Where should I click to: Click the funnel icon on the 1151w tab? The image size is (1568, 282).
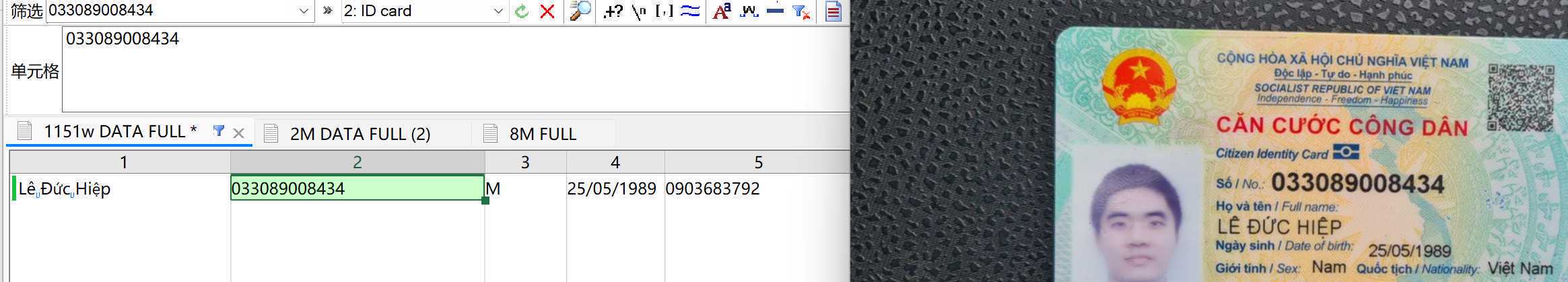click(218, 131)
